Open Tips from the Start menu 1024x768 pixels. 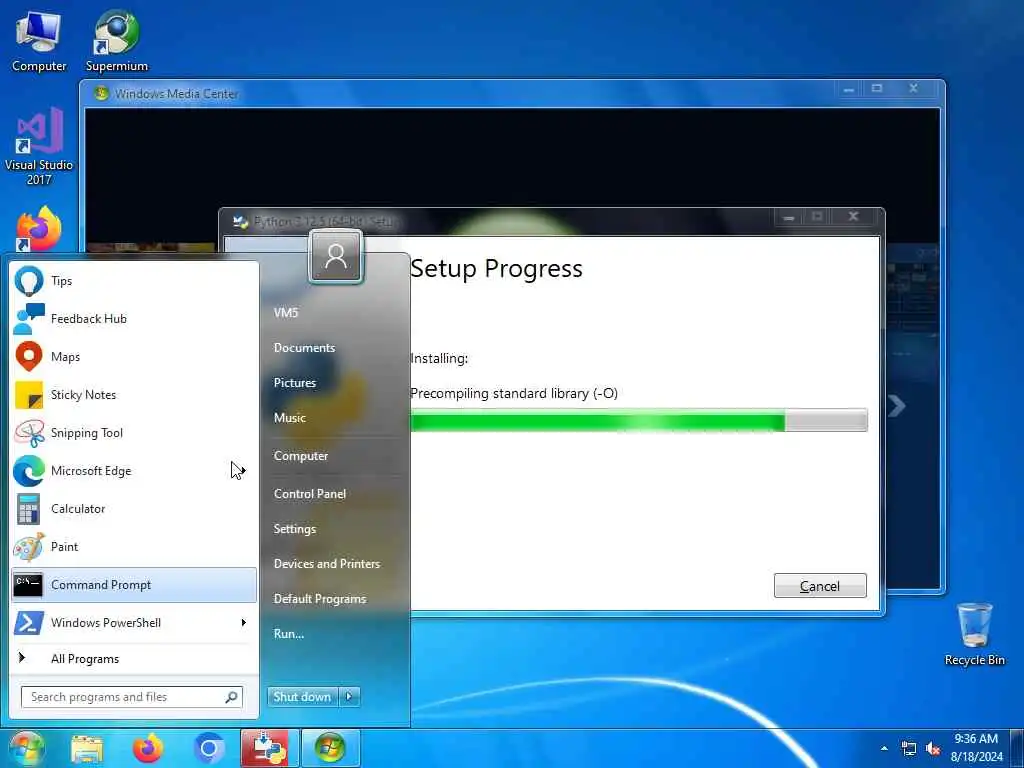[134, 281]
